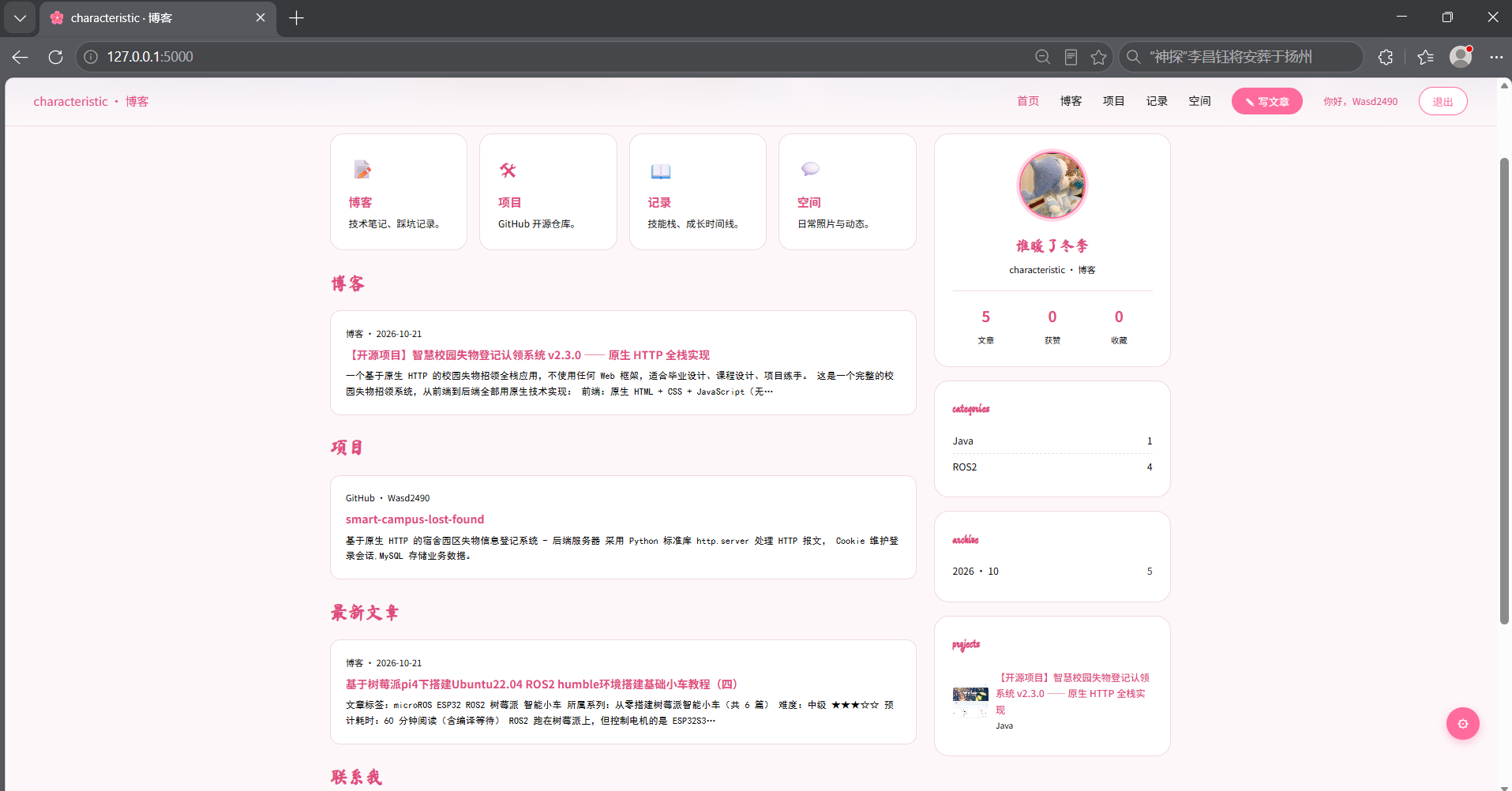Click the 写文章 button
Viewport: 1512px width, 791px height.
1266,101
